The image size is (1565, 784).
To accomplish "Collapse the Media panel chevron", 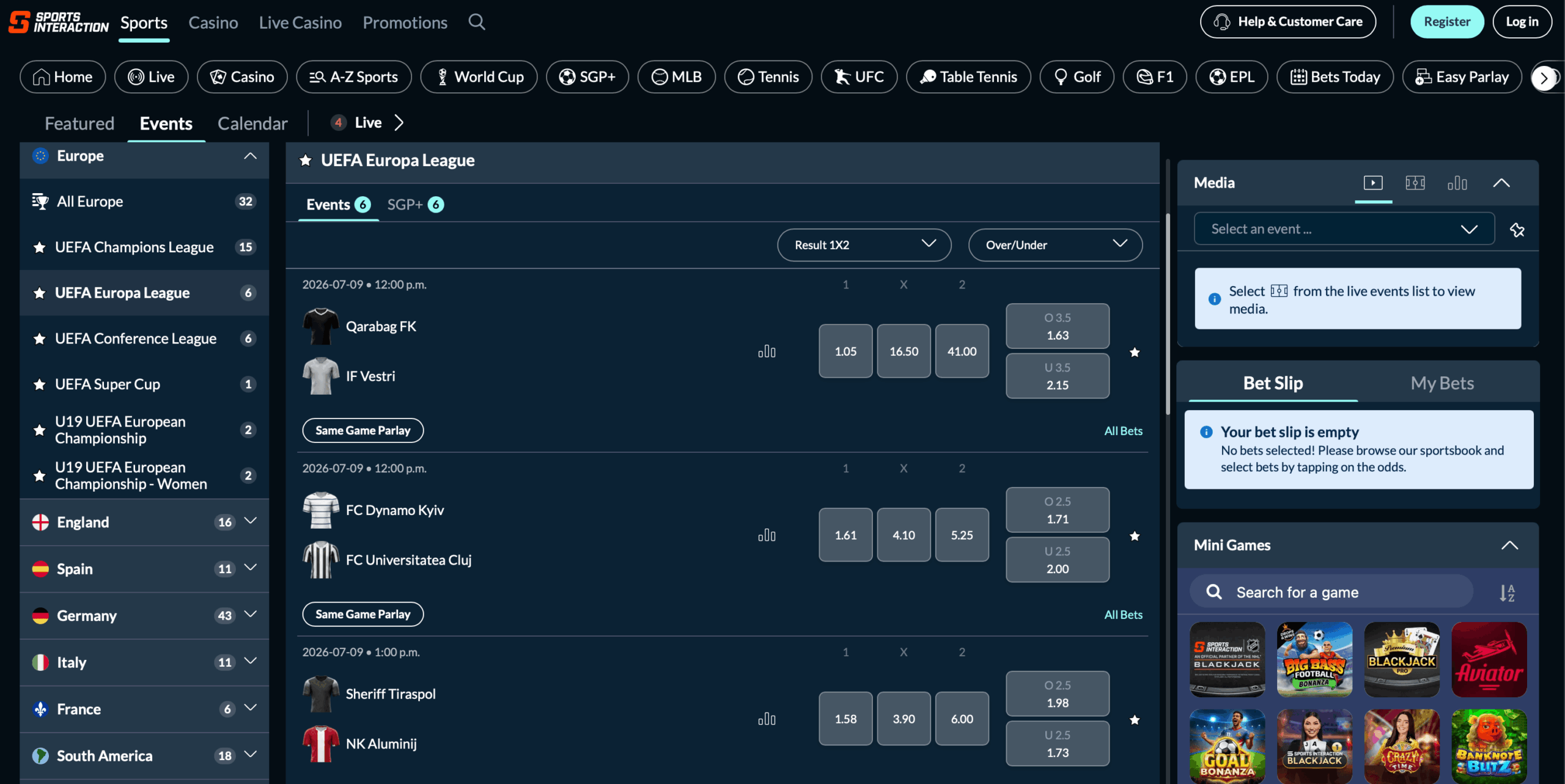I will [1501, 183].
